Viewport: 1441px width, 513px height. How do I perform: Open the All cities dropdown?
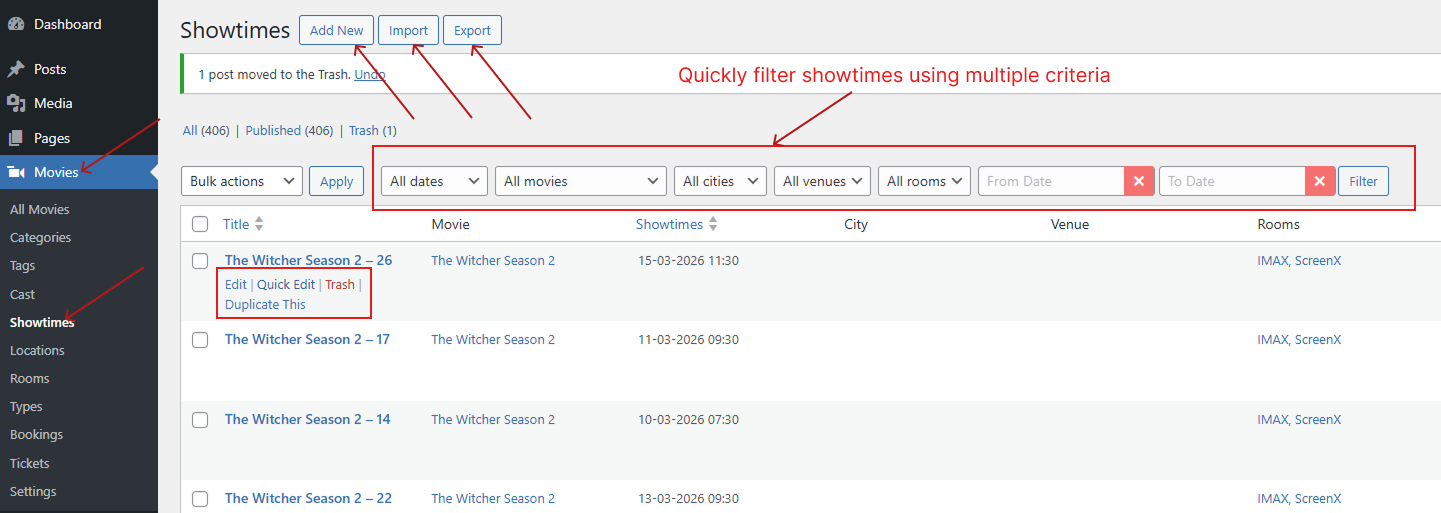point(720,181)
